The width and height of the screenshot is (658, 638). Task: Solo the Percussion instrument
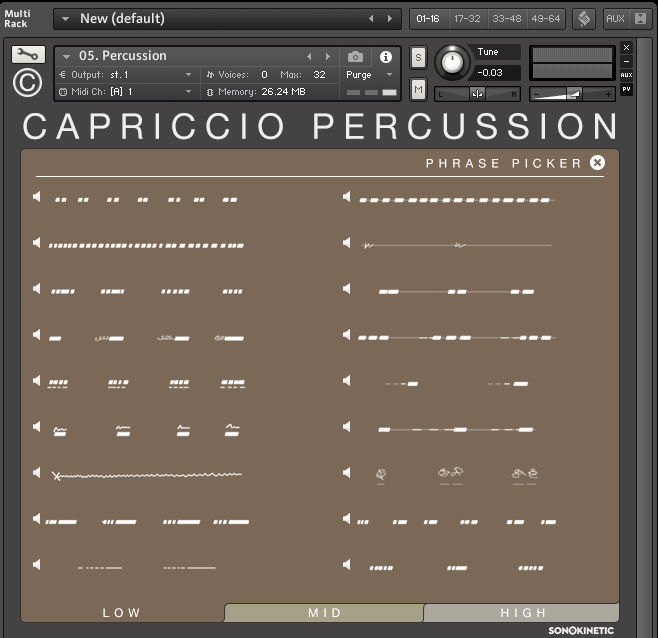coord(418,58)
